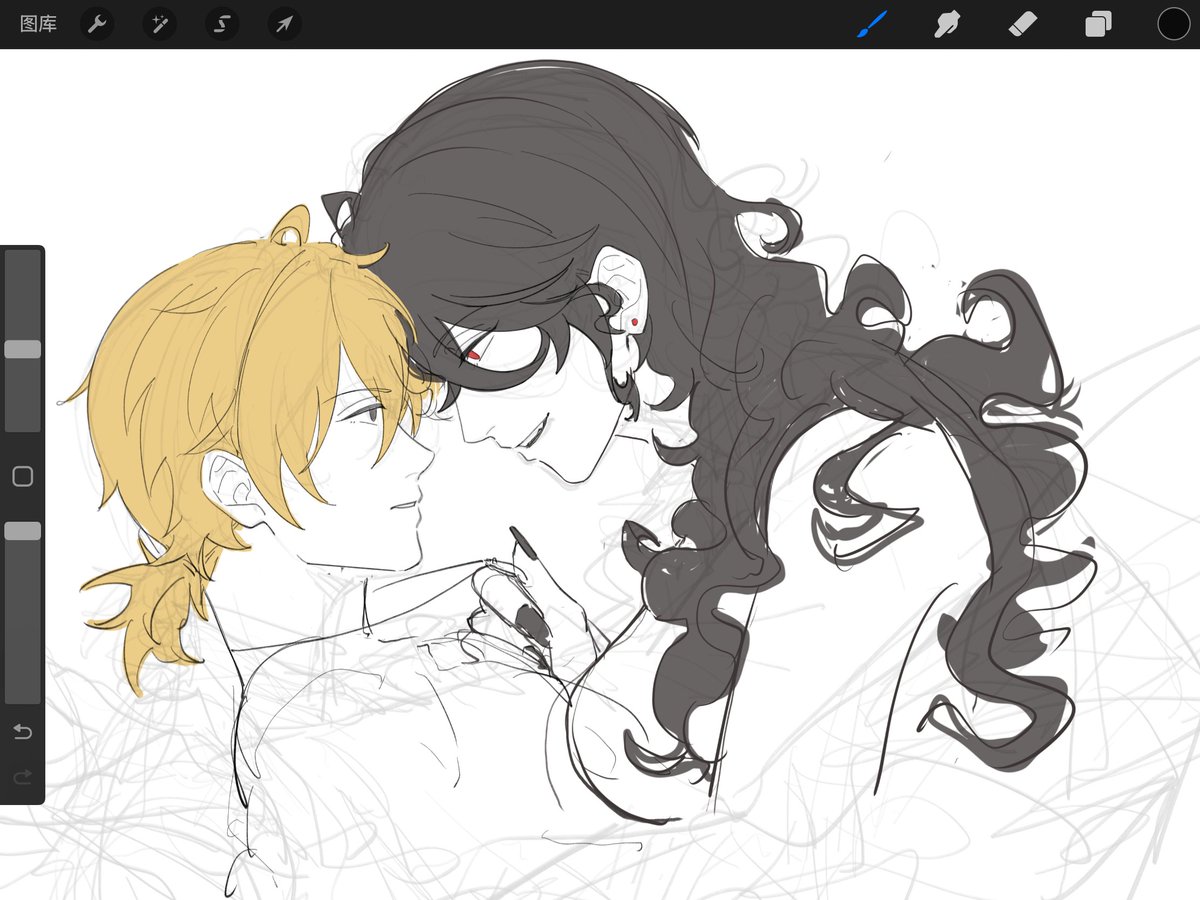Select the Transform arrow tool
The height and width of the screenshot is (900, 1200).
coord(285,24)
